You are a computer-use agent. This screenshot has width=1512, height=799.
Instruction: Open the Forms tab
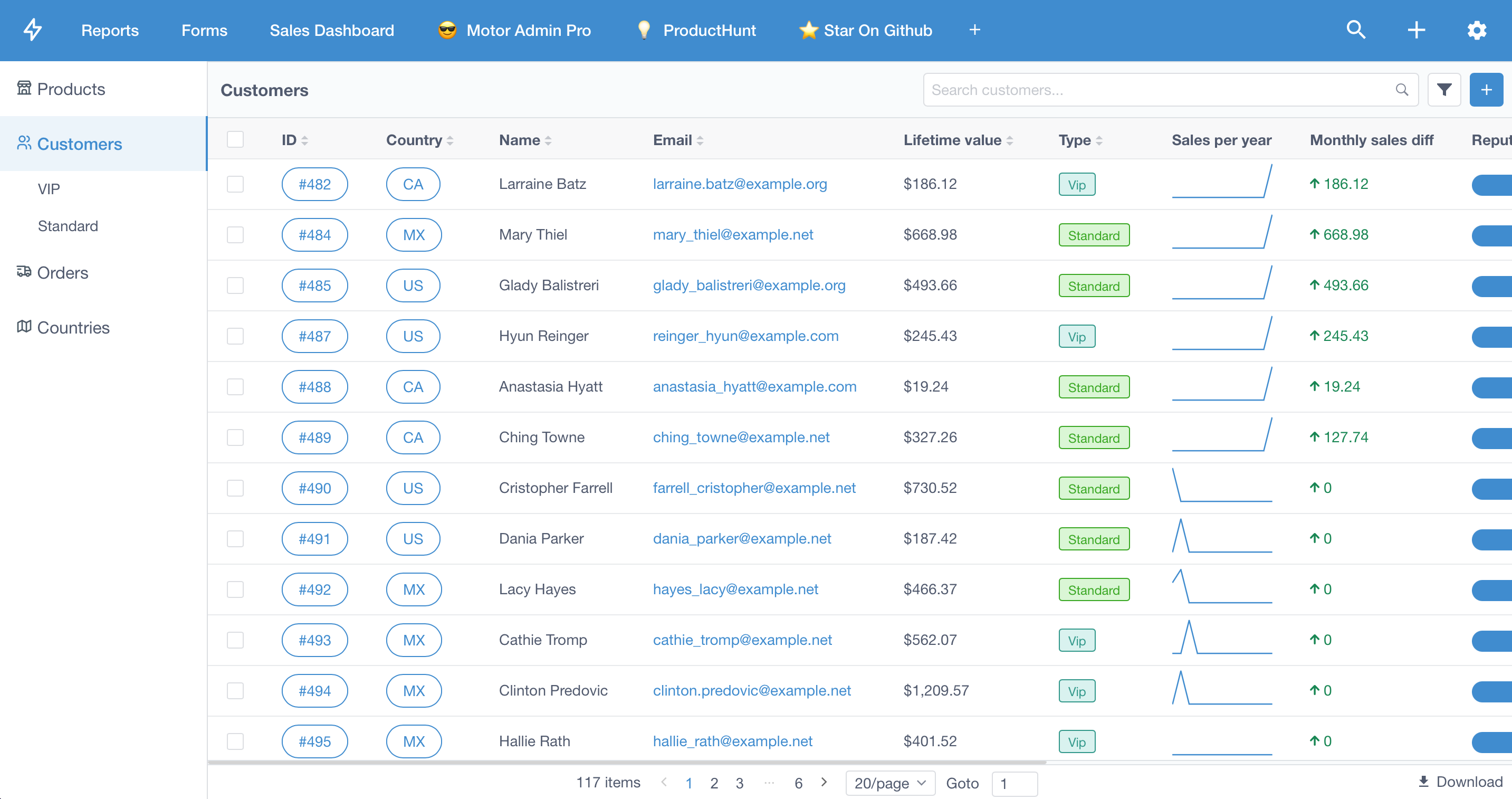pos(204,30)
